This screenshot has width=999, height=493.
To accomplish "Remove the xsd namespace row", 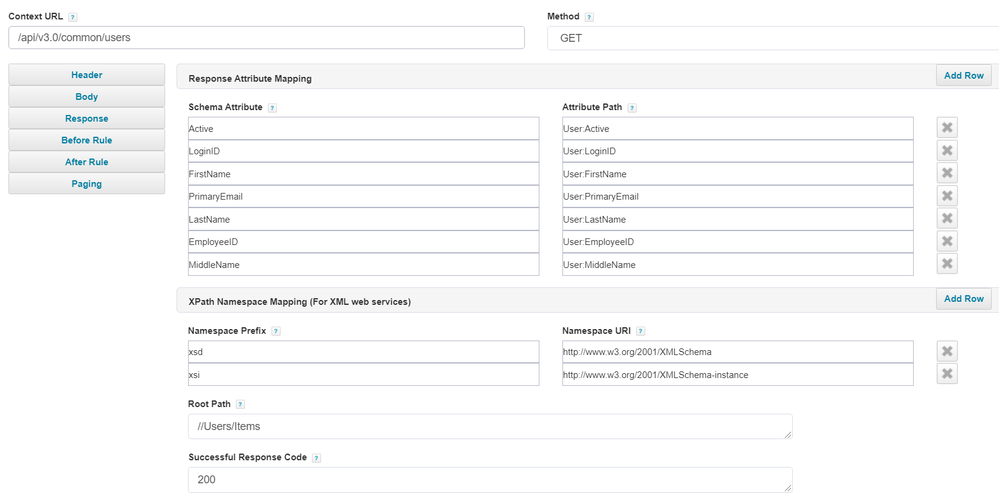I will point(947,351).
